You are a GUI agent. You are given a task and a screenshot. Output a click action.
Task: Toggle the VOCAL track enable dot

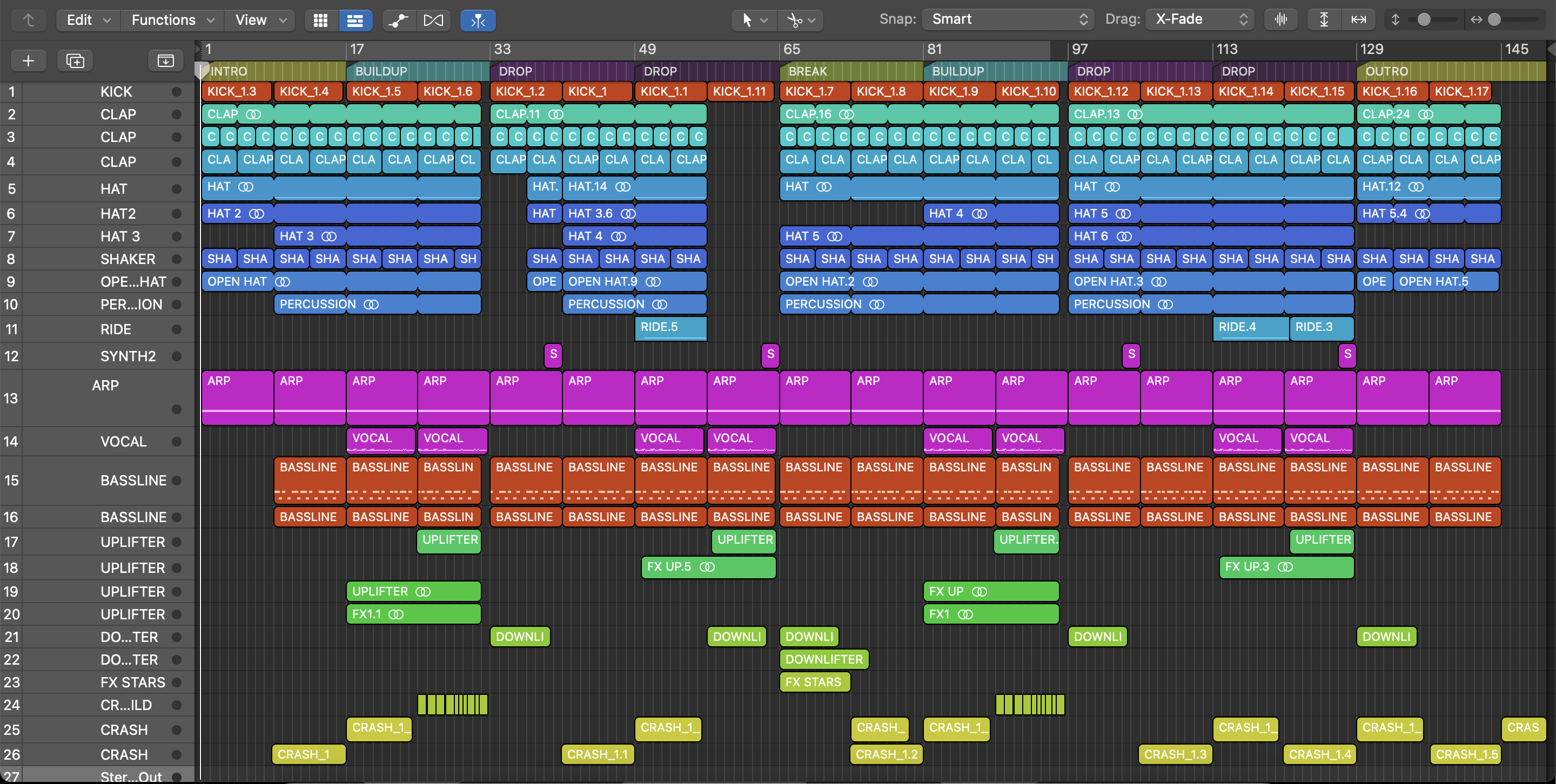pos(176,441)
